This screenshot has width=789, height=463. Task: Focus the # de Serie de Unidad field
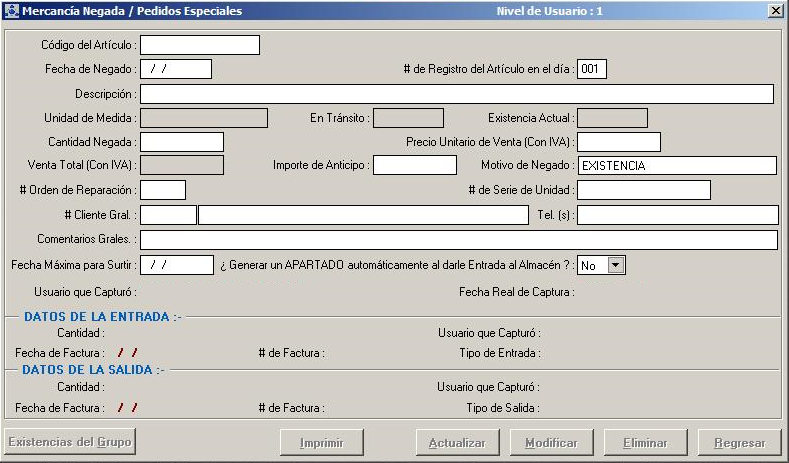click(643, 190)
